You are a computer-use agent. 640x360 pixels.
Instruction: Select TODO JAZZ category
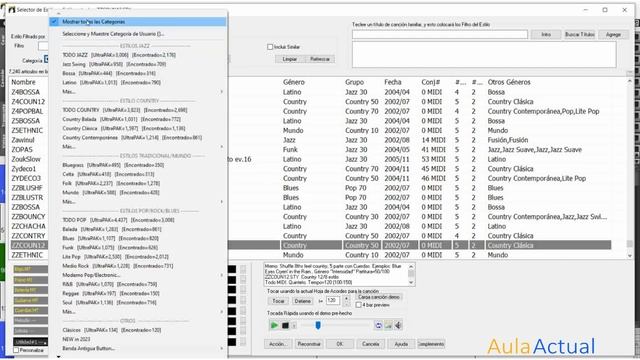[138, 55]
